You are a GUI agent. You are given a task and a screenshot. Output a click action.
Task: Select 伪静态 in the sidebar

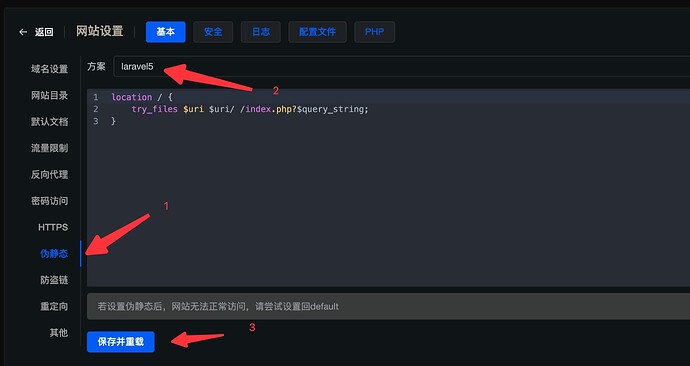(x=54, y=254)
